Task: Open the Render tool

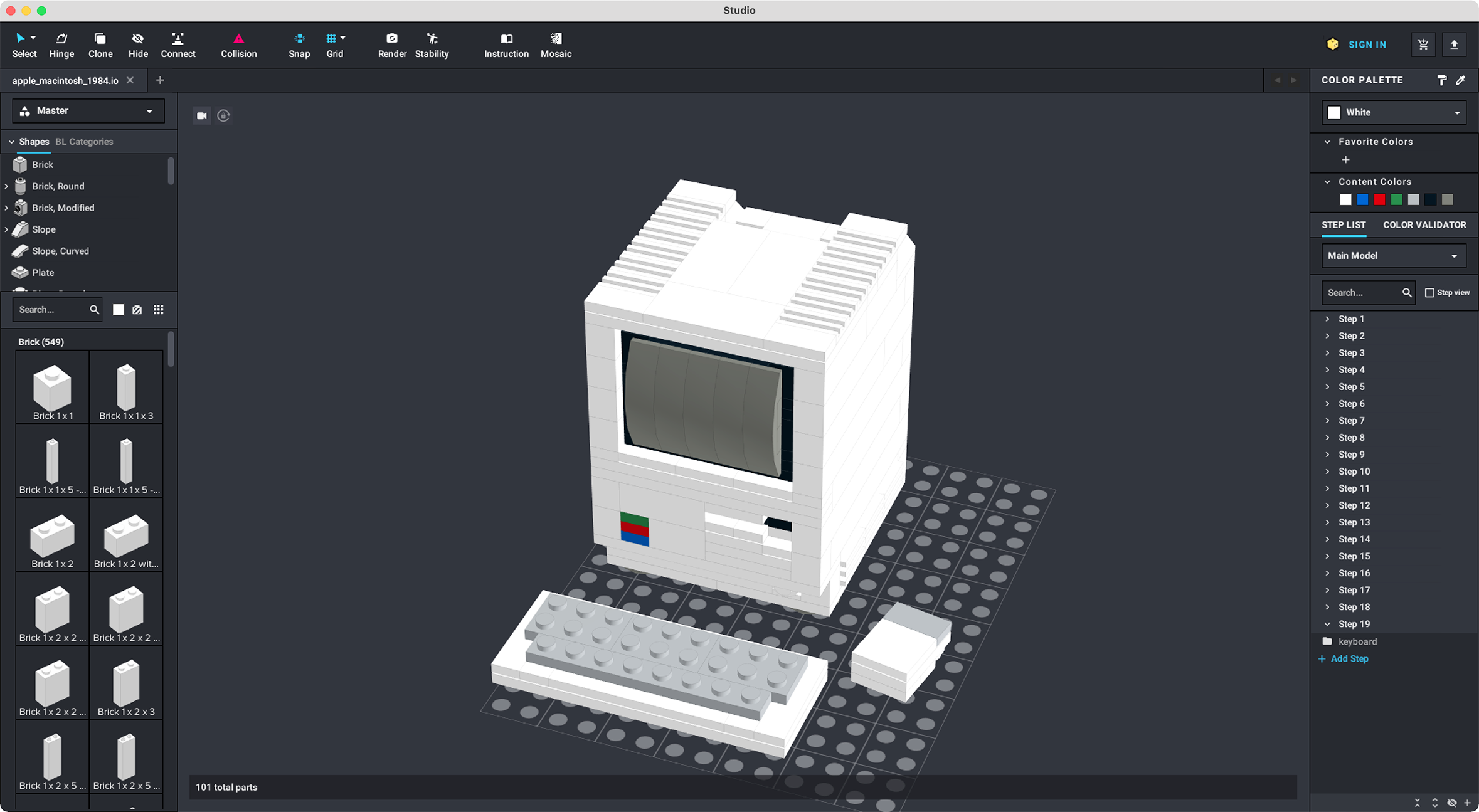Action: (x=392, y=45)
